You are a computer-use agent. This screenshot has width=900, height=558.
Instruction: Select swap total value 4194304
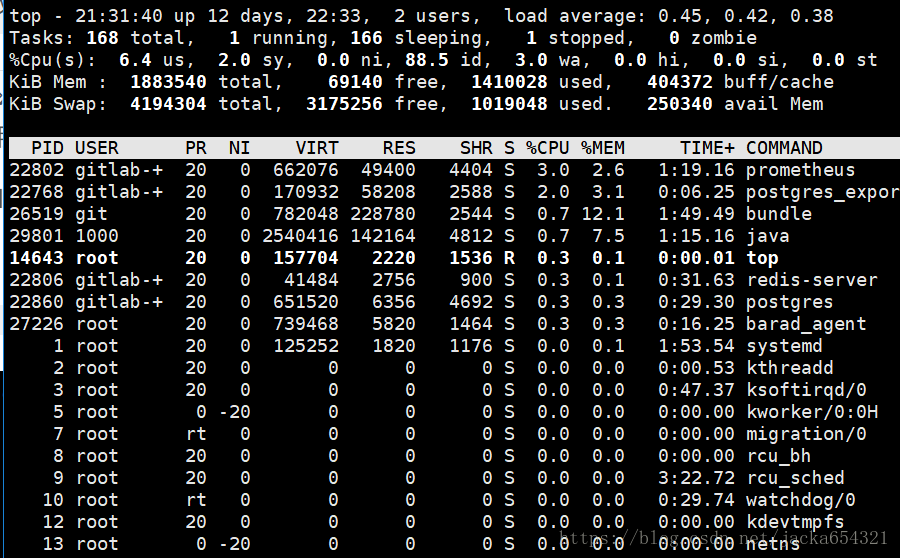(168, 104)
